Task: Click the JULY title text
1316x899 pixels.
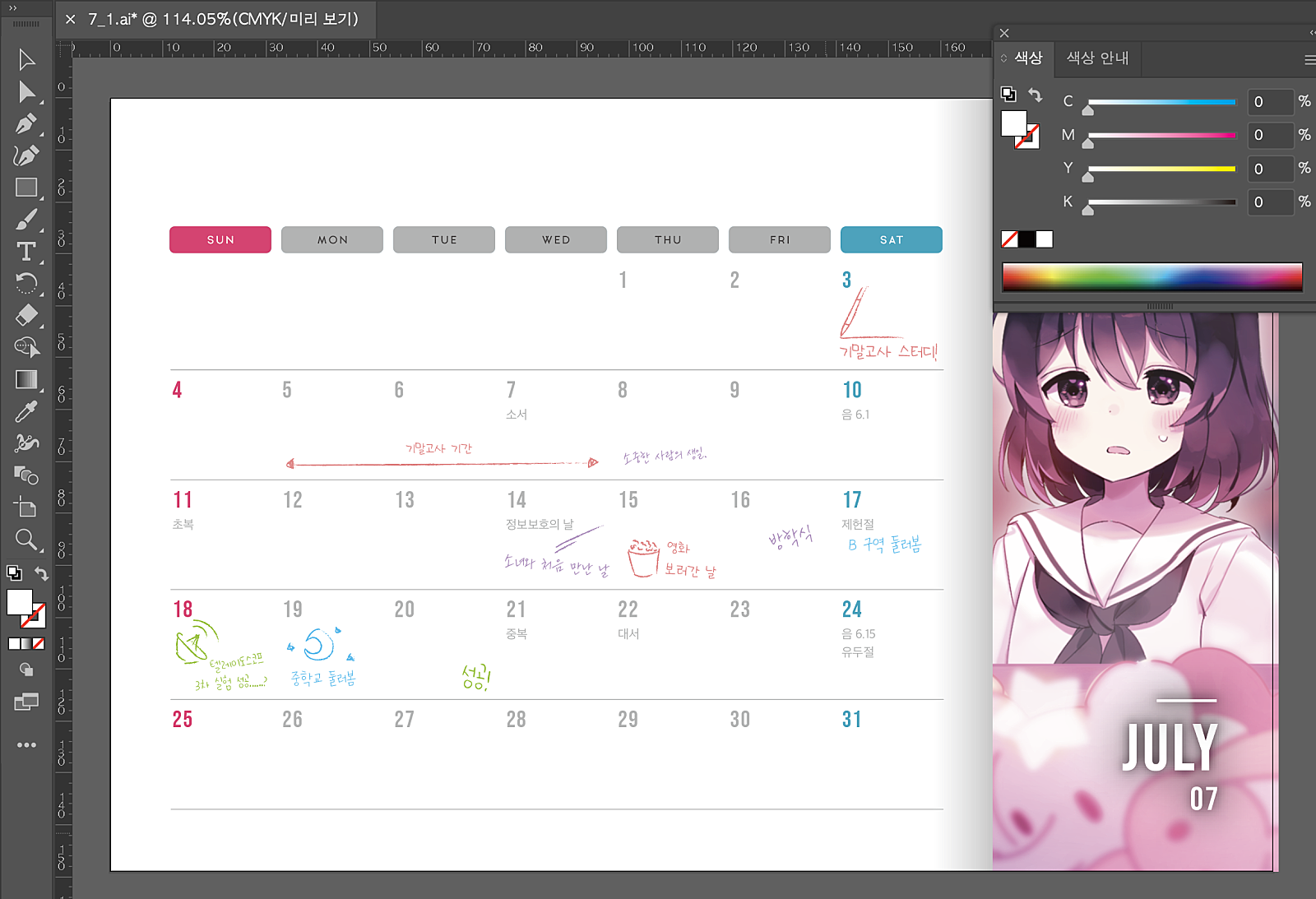Action: pos(1170,747)
